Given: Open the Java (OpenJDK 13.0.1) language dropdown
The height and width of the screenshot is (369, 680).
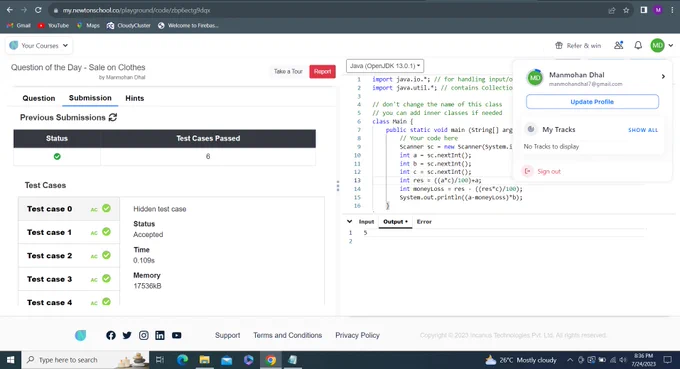Looking at the screenshot, I should [385, 66].
